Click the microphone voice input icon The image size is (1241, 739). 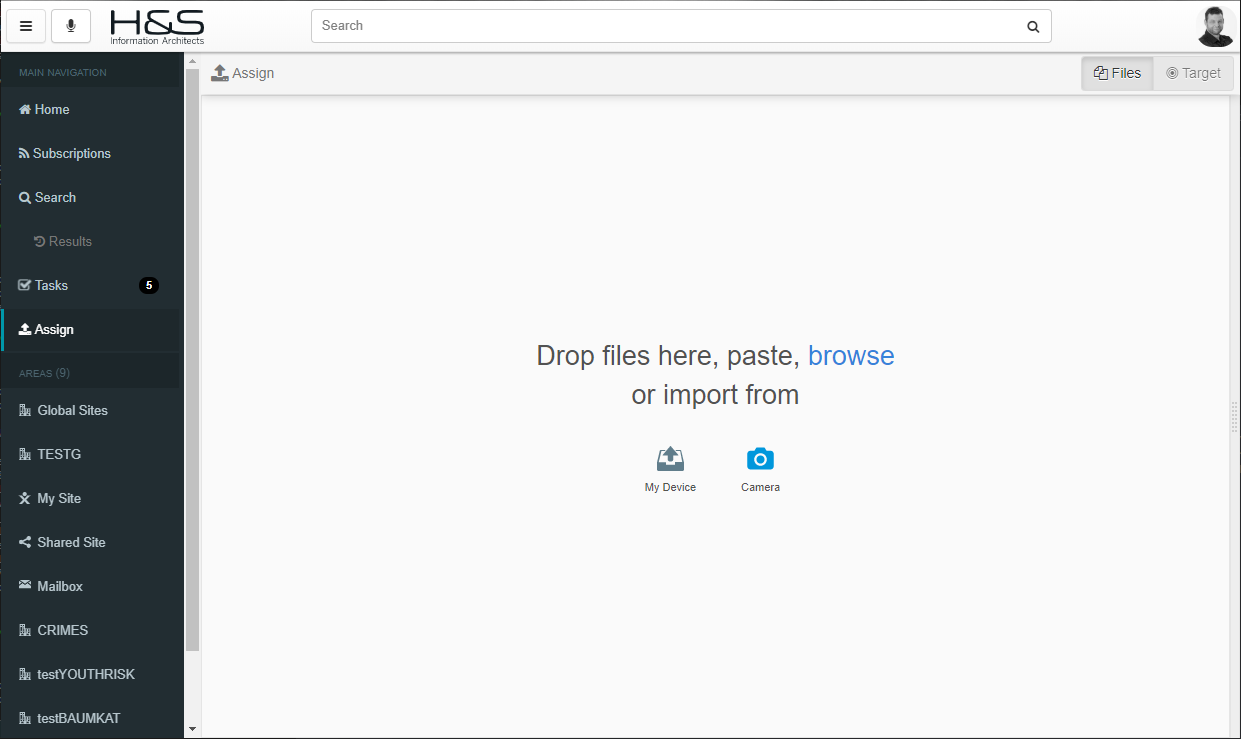71,26
